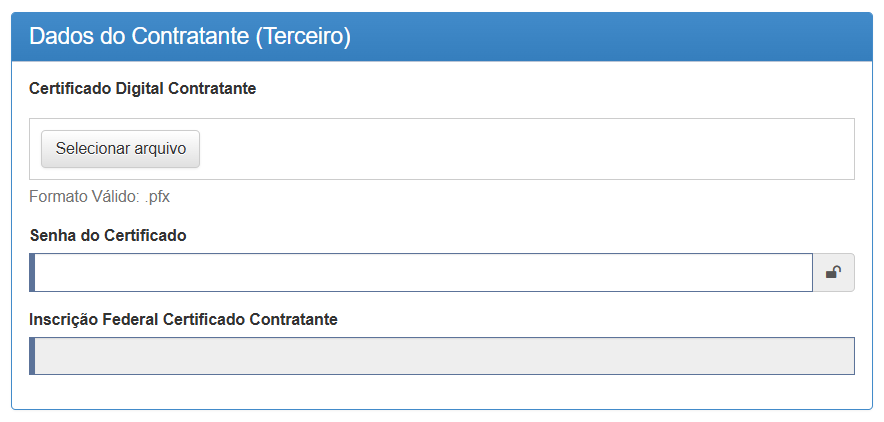Click the word Senha in the password label
This screenshot has height=422, width=884.
pos(52,236)
